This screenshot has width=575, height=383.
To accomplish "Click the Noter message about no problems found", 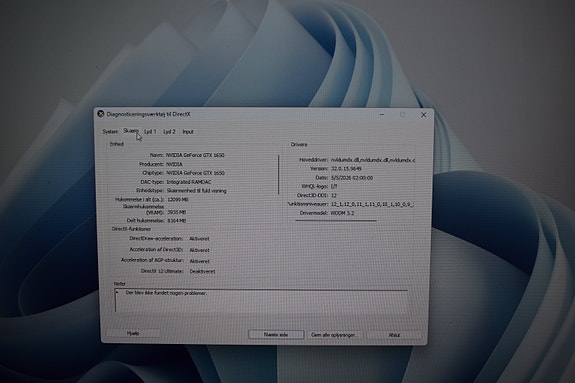I will (166, 293).
